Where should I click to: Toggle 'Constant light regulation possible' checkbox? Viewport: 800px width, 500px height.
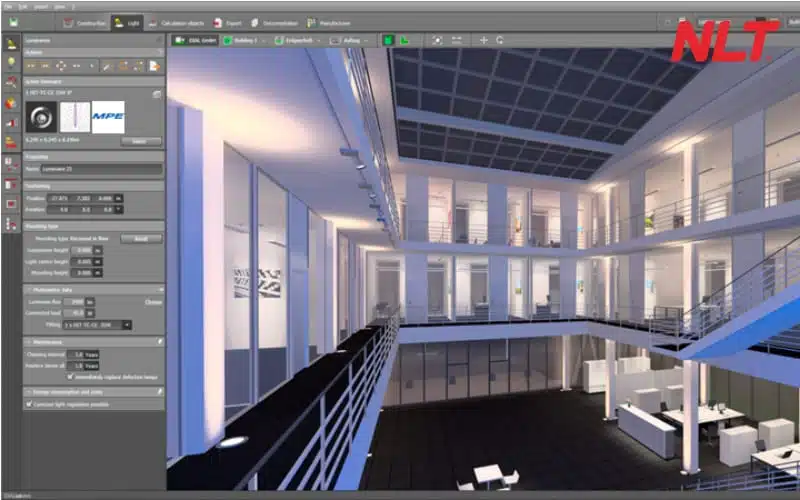tap(28, 405)
